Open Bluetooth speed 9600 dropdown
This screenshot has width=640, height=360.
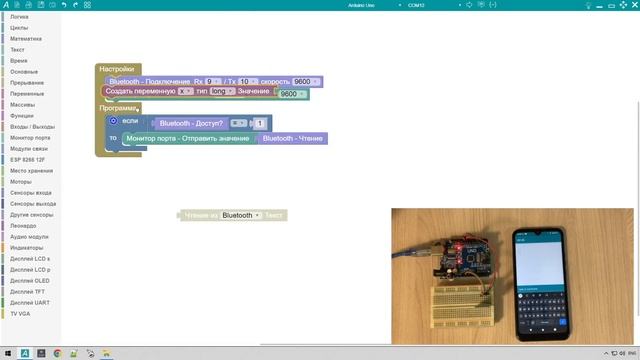(306, 82)
